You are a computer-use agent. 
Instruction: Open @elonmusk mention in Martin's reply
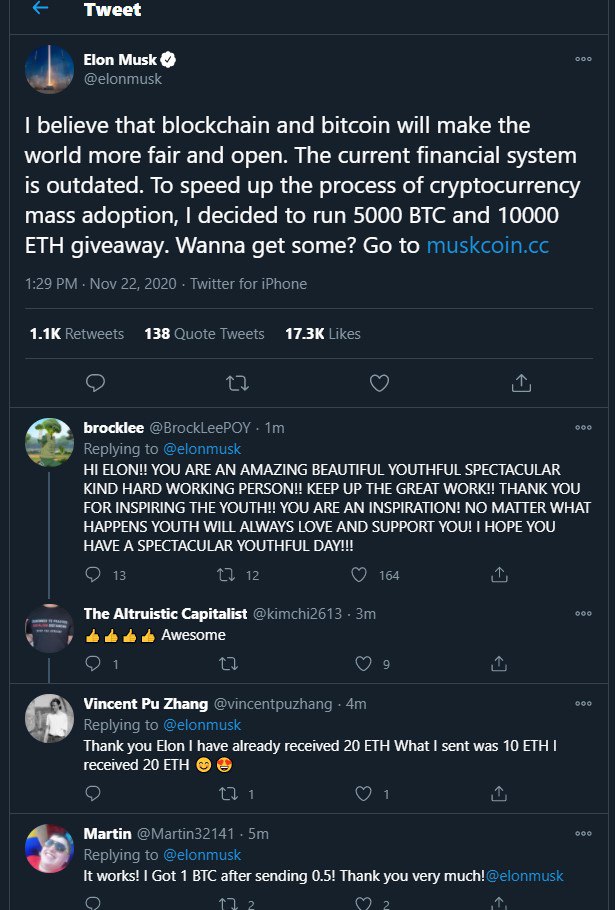(x=524, y=876)
